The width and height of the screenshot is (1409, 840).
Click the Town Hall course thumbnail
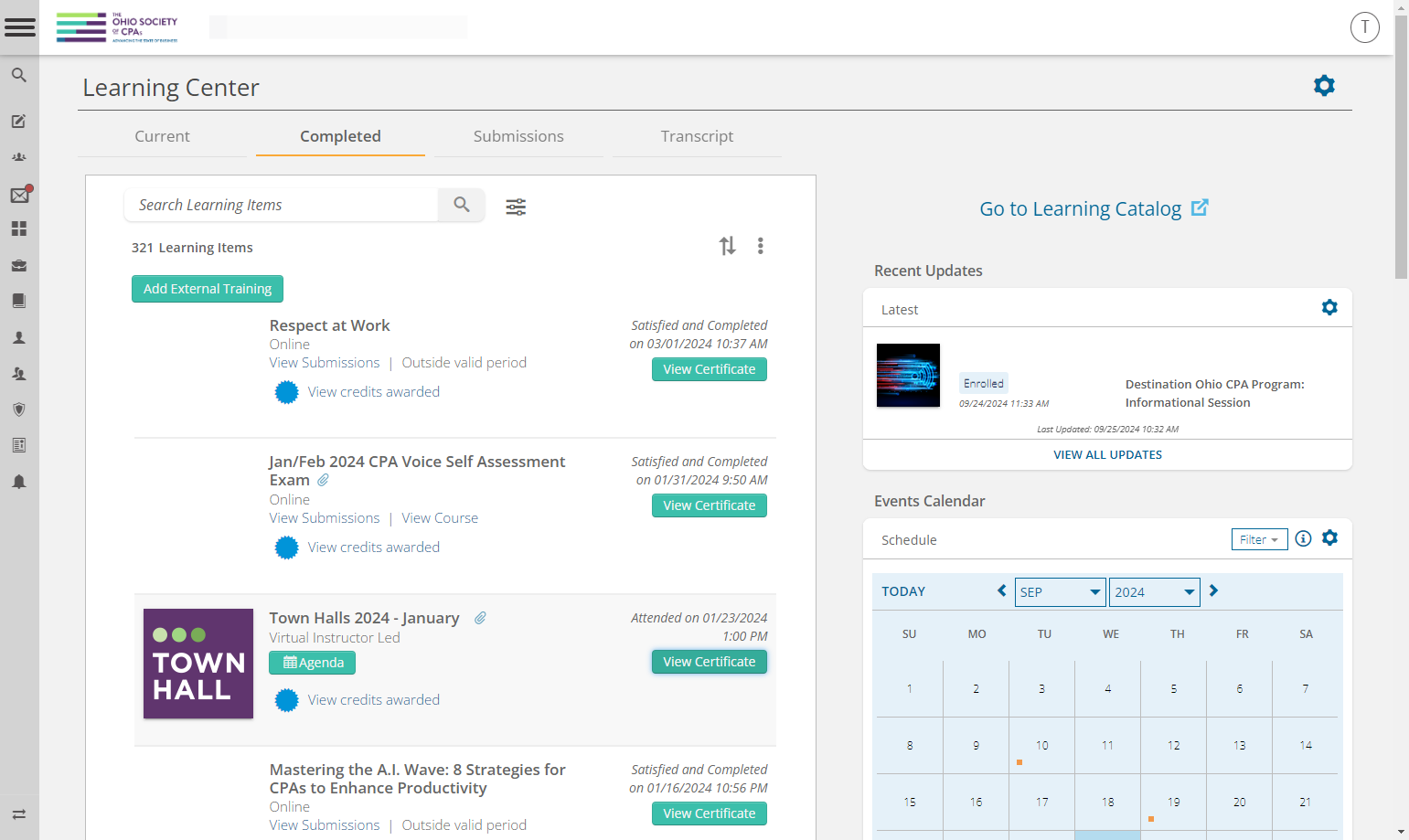point(198,664)
